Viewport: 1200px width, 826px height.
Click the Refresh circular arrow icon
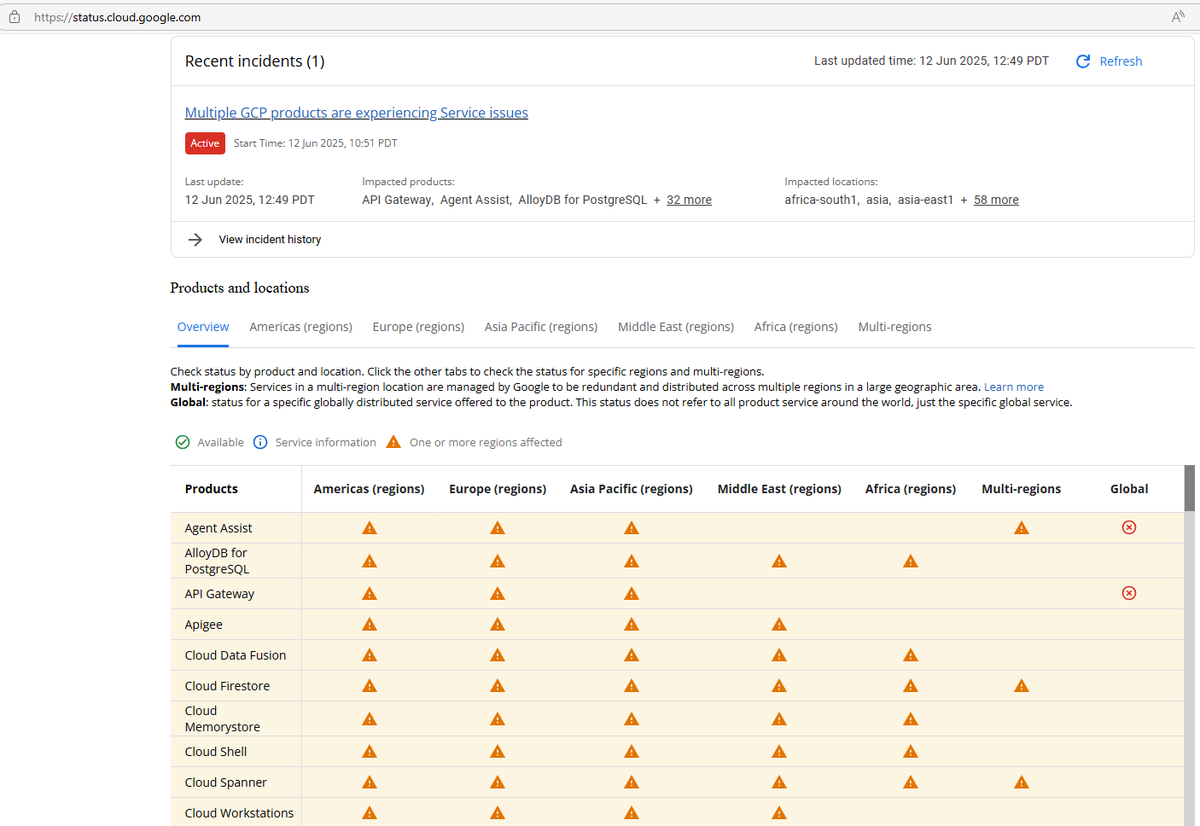click(x=1083, y=61)
